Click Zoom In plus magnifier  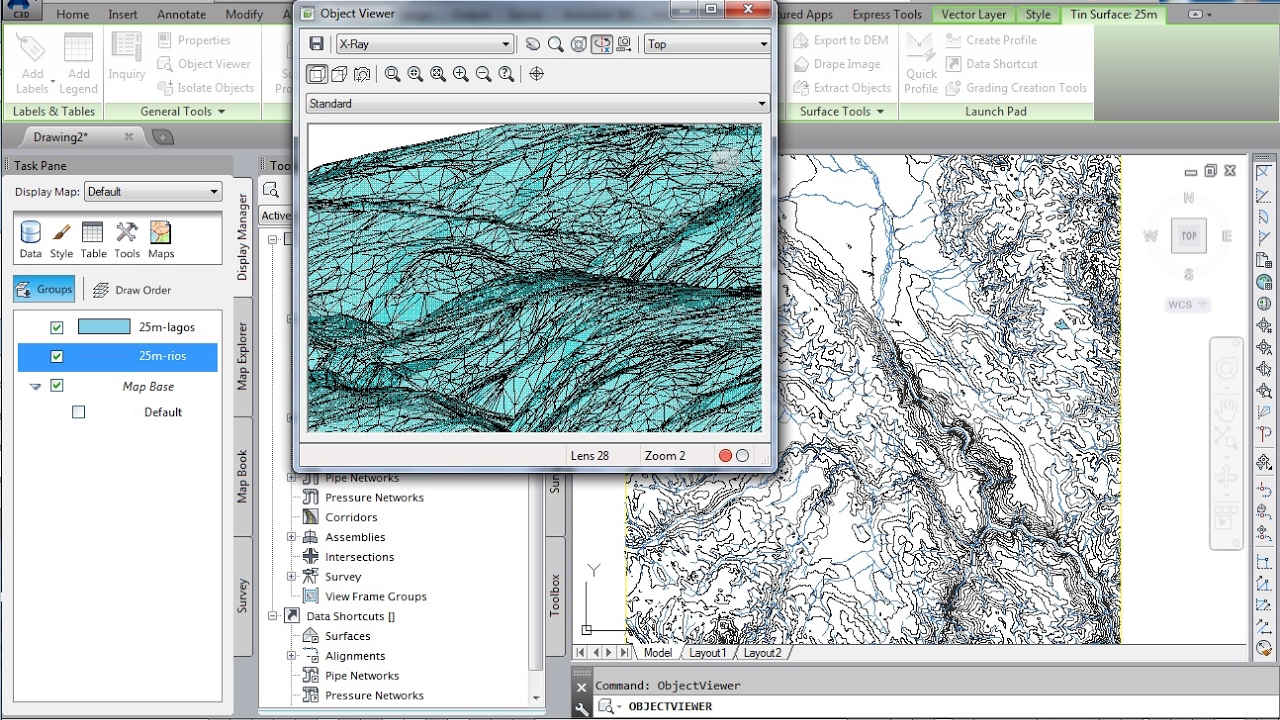point(461,74)
